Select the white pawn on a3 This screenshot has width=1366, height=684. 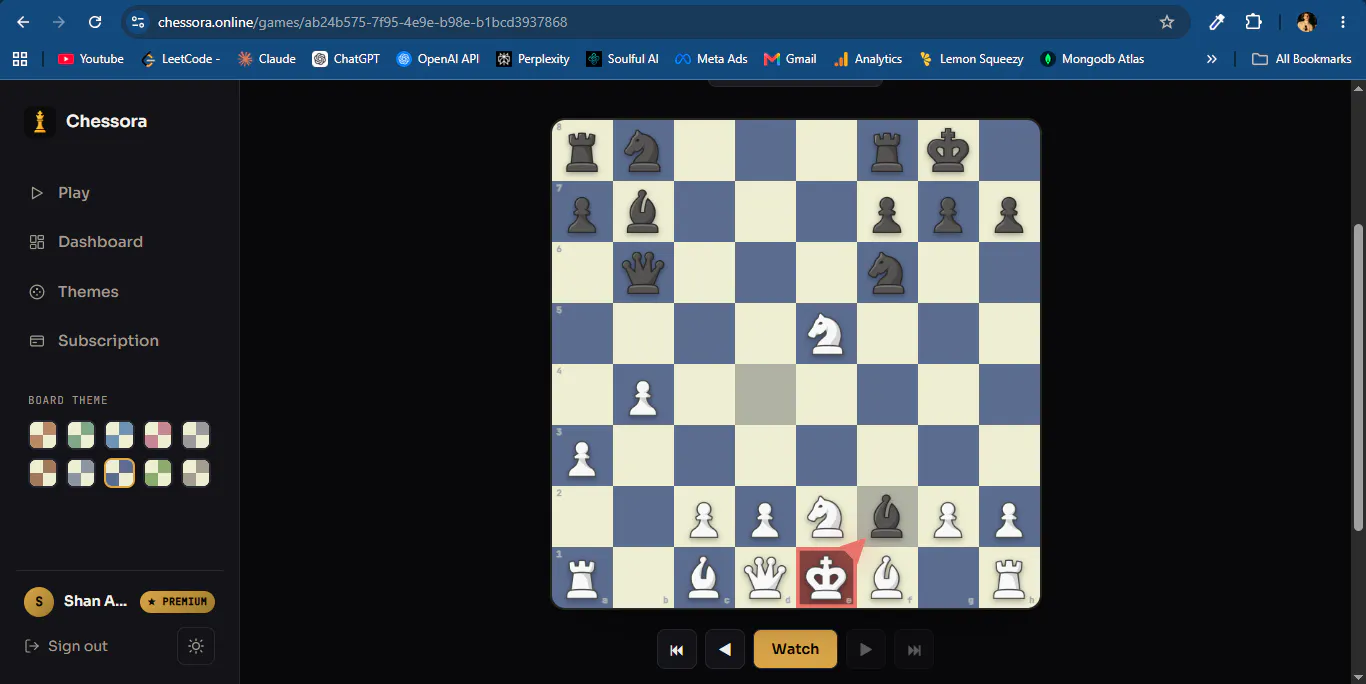point(582,458)
